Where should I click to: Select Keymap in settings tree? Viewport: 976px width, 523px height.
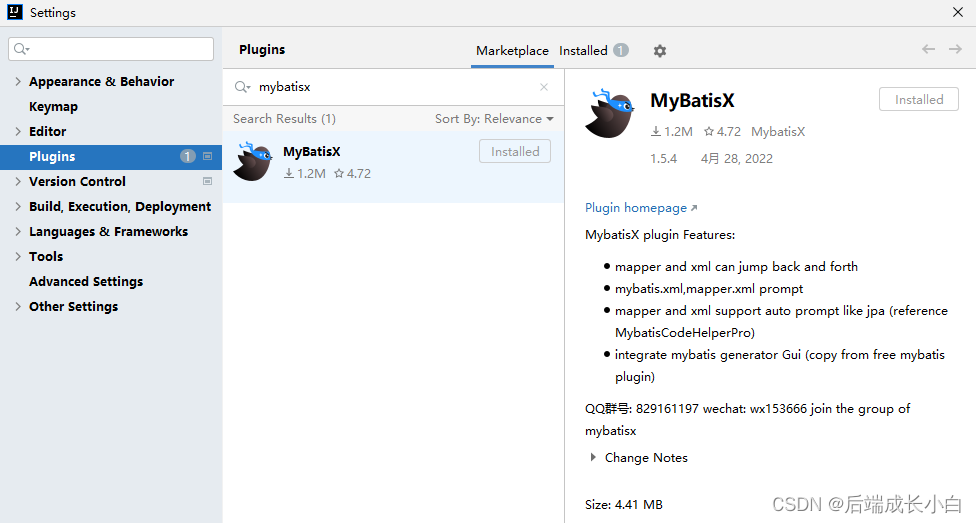(54, 106)
